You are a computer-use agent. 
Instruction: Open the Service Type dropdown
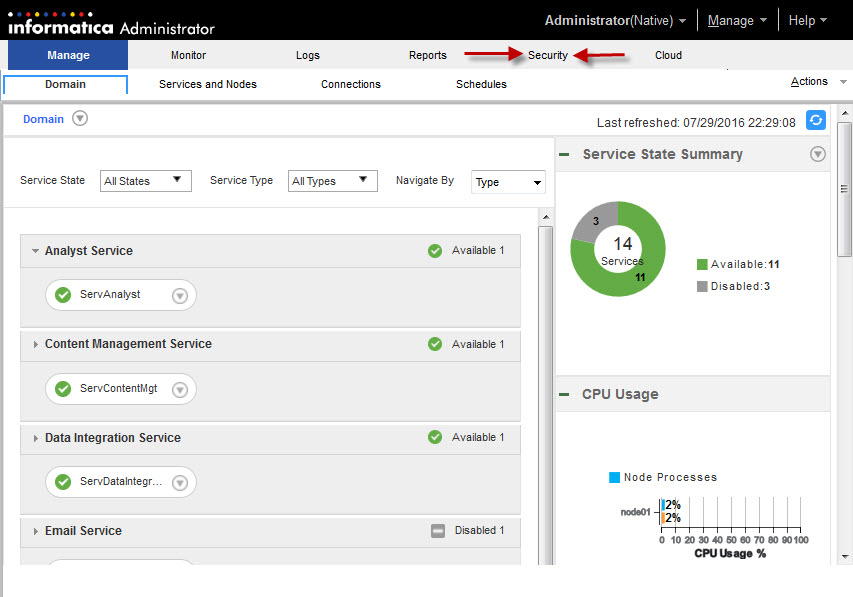(332, 181)
